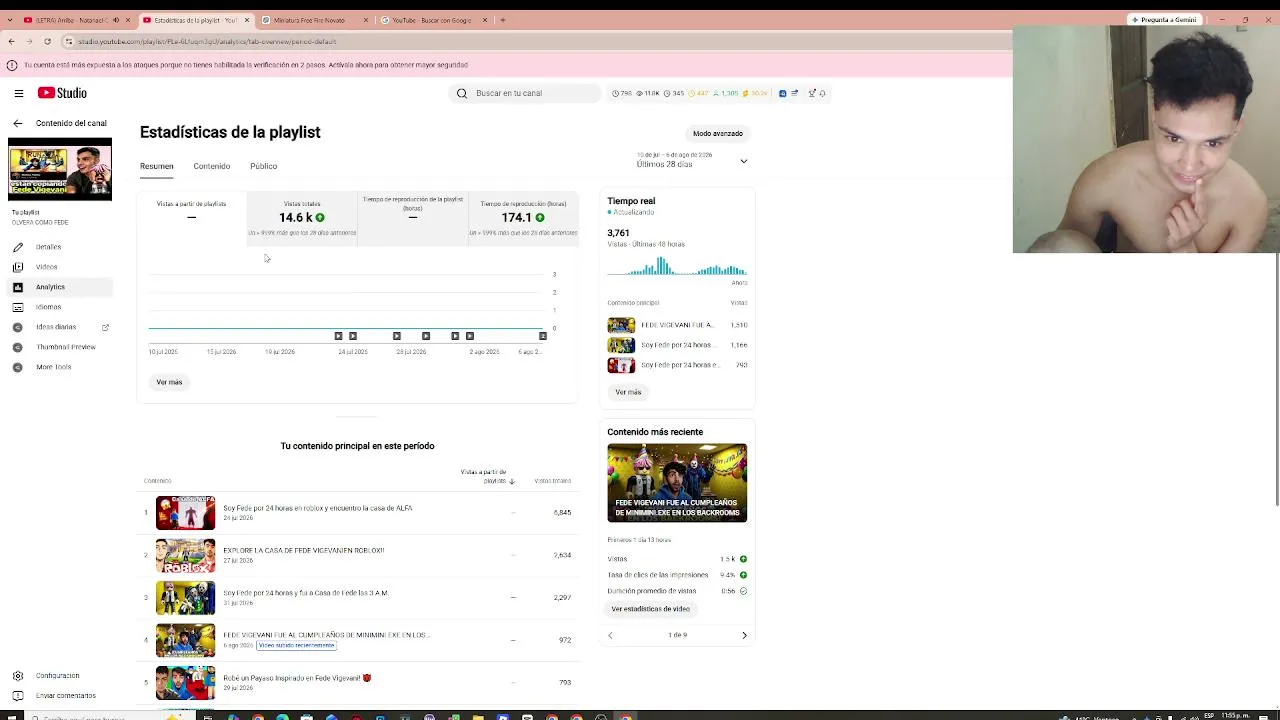Switch to the Resumen tab
1280x720 pixels.
[157, 166]
